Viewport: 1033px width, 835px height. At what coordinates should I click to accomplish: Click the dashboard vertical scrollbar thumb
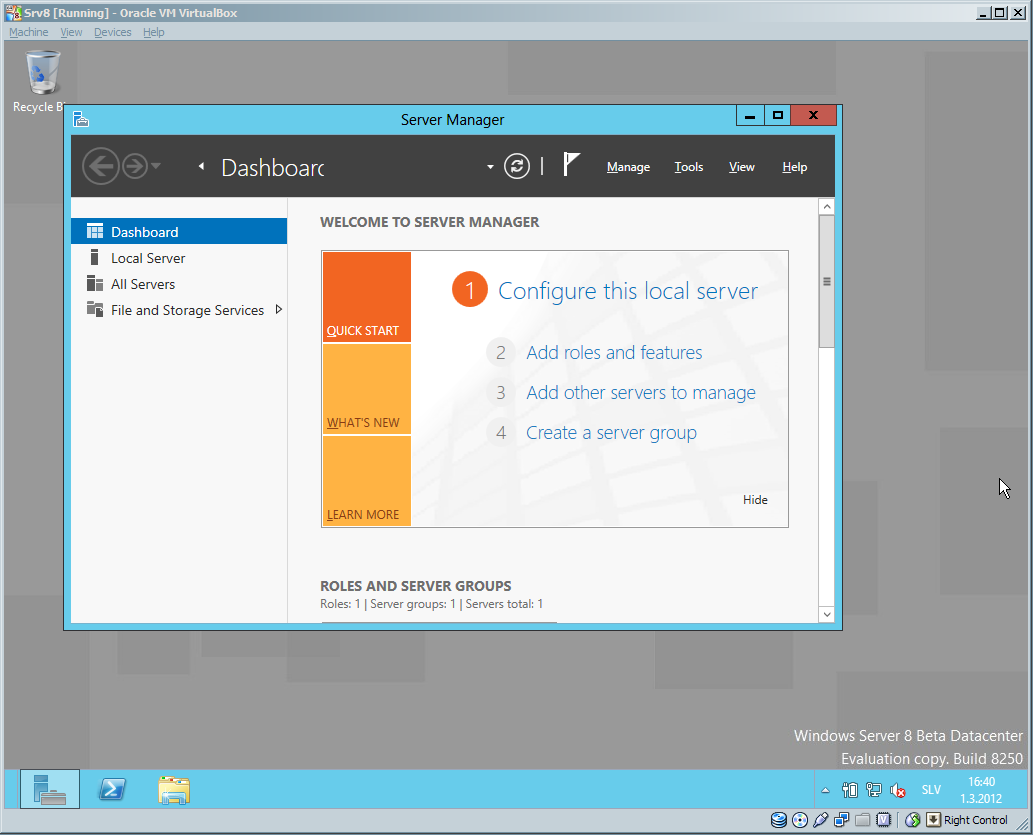pyautogui.click(x=827, y=281)
